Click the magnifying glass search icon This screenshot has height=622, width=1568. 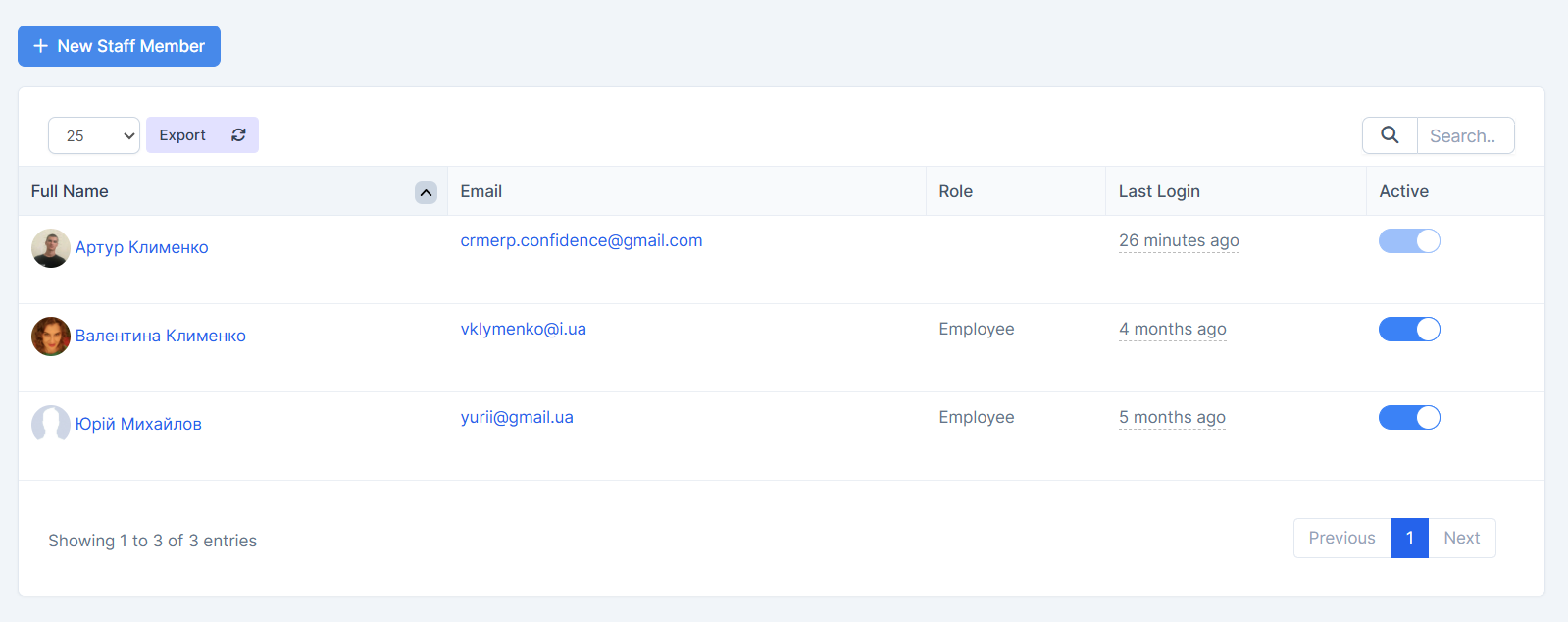(x=1390, y=135)
